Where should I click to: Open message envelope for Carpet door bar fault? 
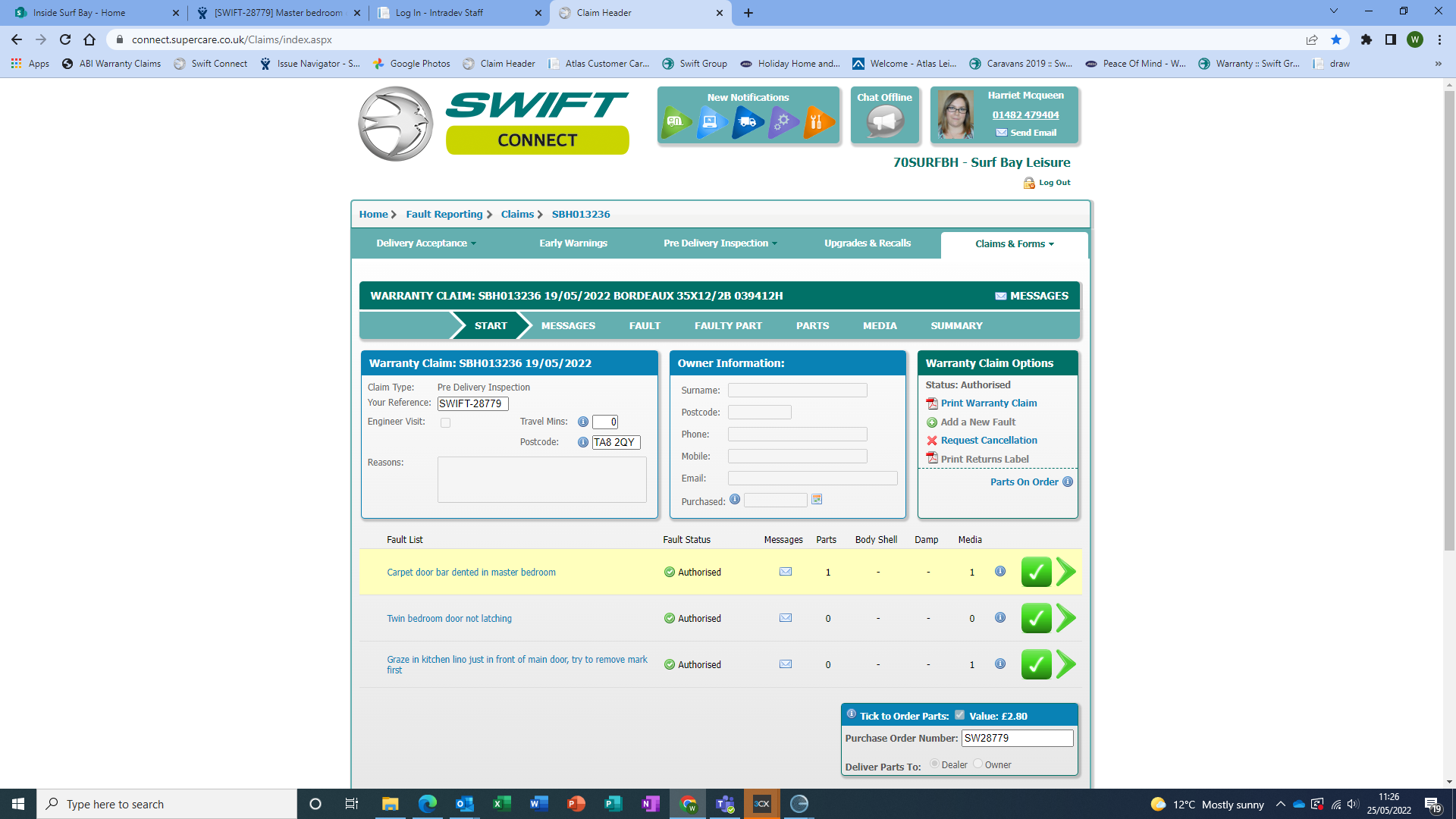tap(786, 572)
